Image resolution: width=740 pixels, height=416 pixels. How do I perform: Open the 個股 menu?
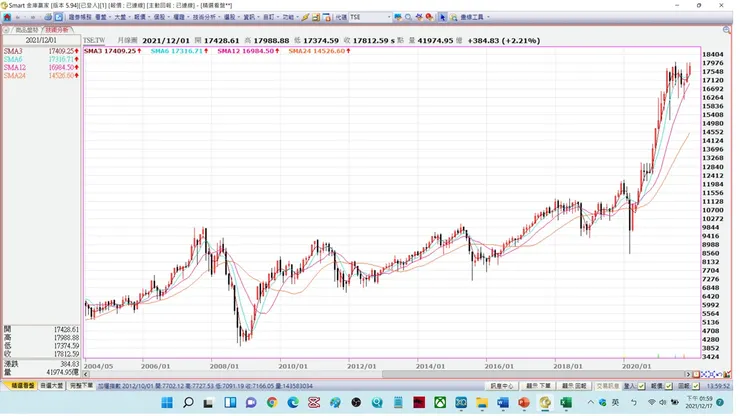159,17
